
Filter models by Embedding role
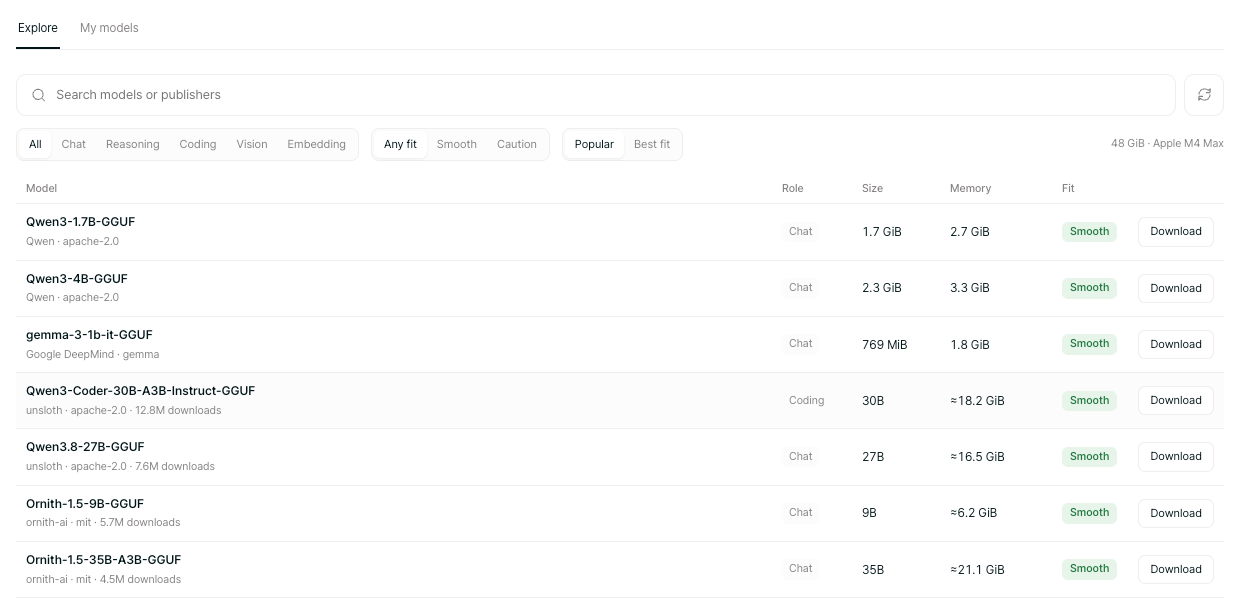click(x=316, y=144)
